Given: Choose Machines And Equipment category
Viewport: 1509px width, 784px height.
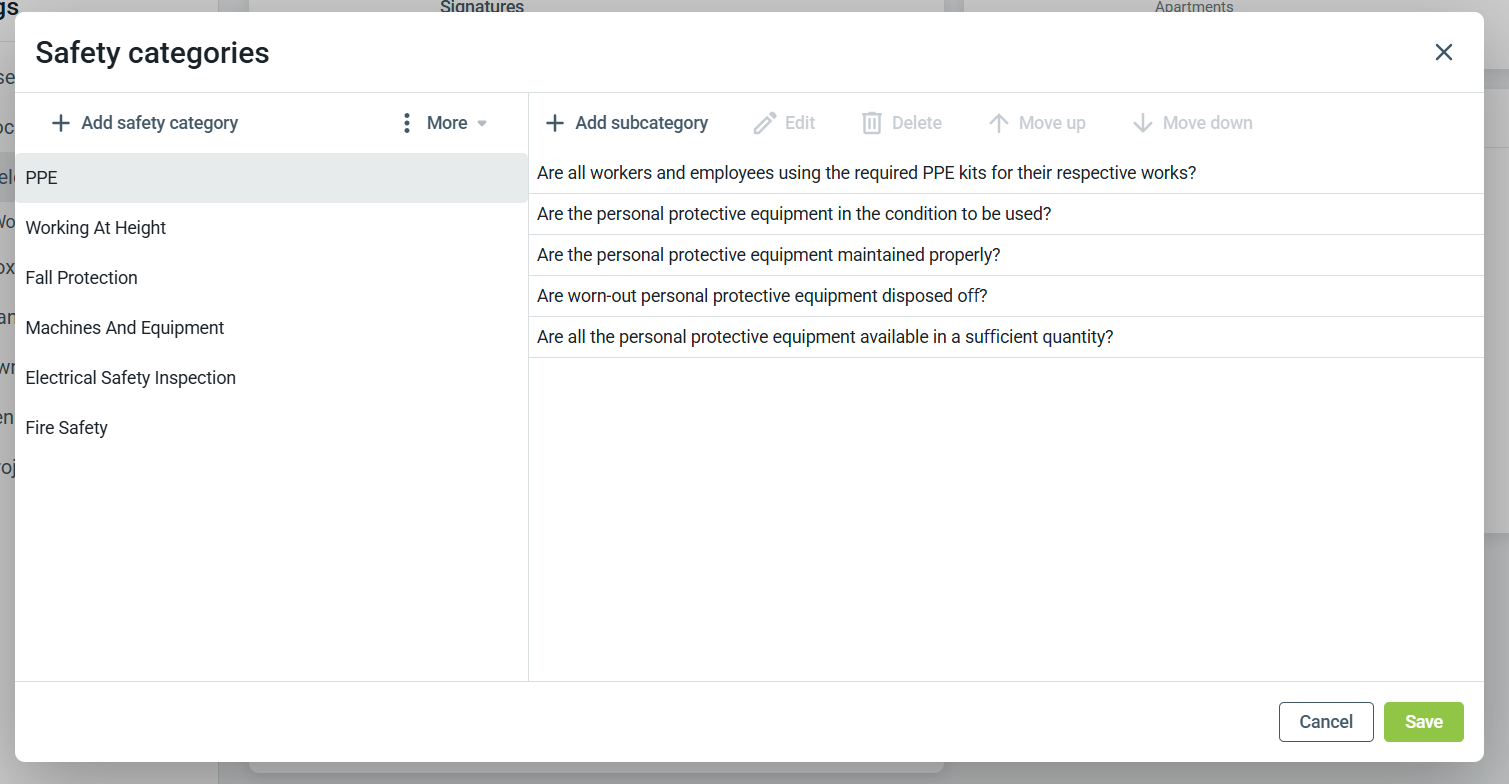Looking at the screenshot, I should [x=271, y=328].
